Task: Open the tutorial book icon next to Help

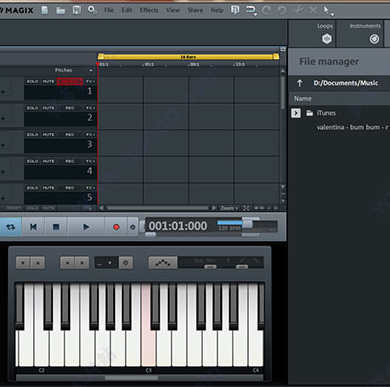Action: (235, 10)
